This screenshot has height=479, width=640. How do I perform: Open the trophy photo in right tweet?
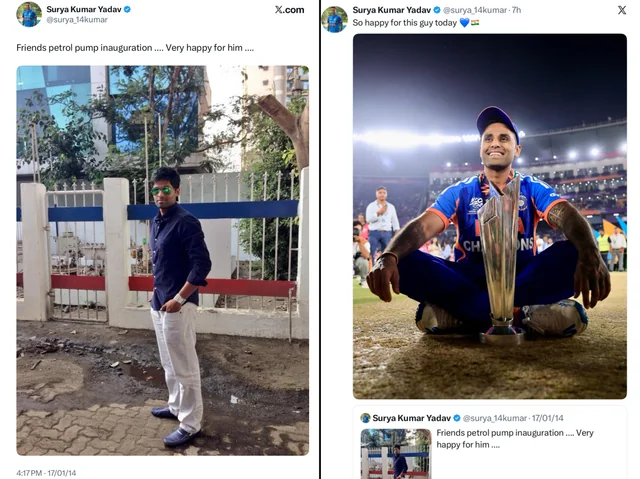pos(489,216)
